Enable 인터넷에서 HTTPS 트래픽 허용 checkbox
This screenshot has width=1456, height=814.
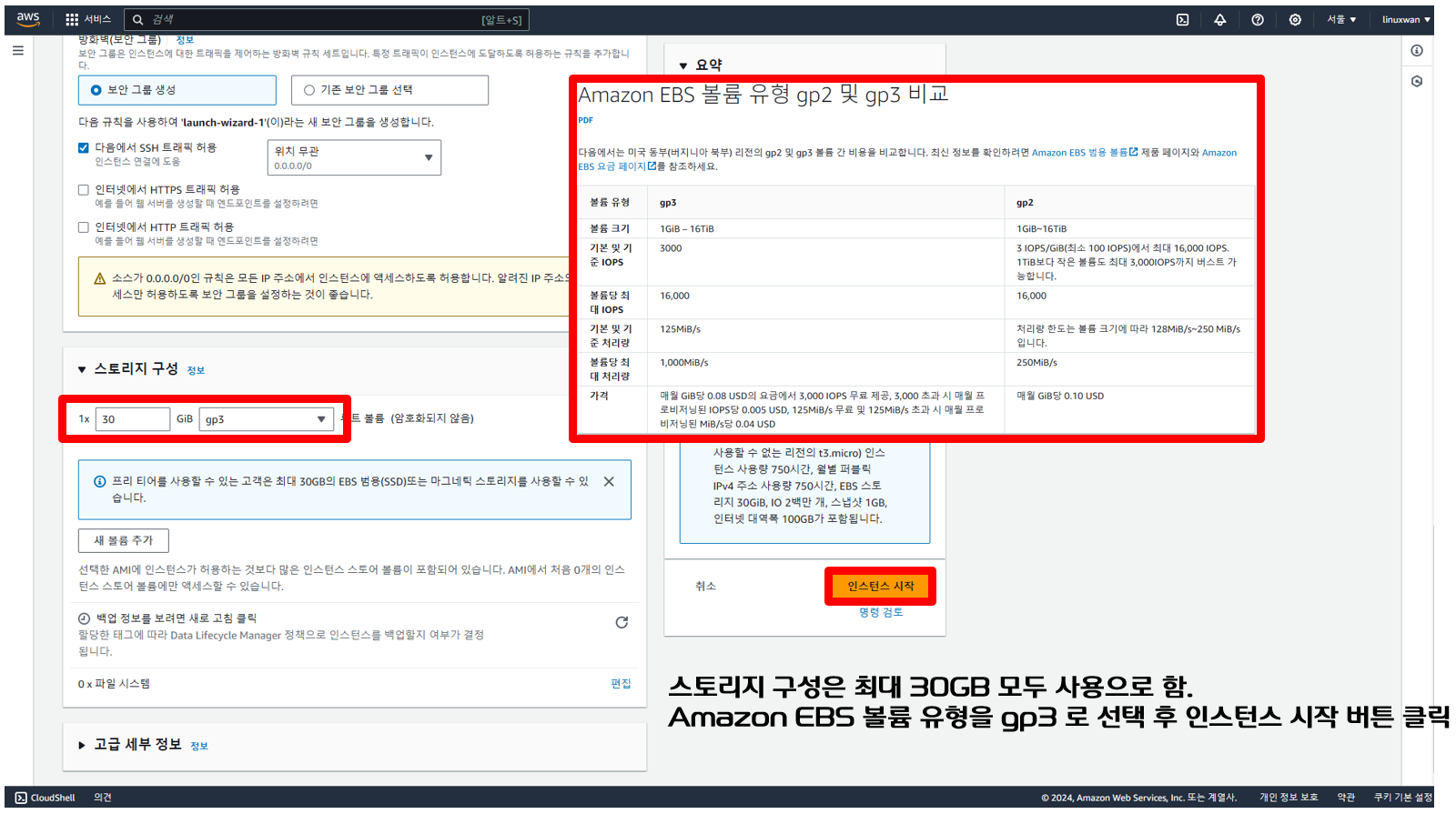[x=84, y=190]
